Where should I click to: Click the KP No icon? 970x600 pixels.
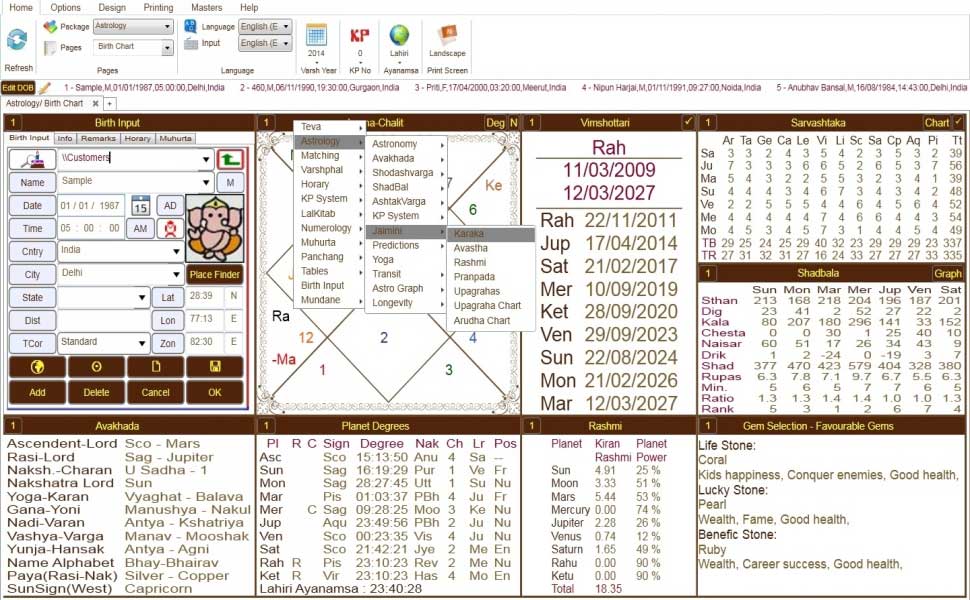pos(360,35)
